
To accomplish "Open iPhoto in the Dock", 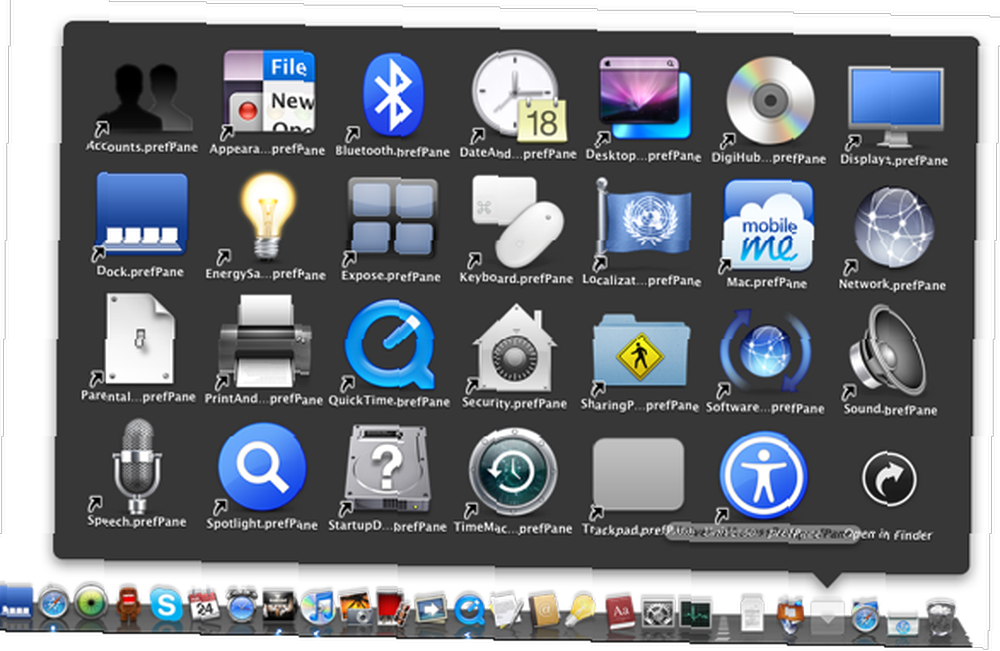I will coord(356,607).
